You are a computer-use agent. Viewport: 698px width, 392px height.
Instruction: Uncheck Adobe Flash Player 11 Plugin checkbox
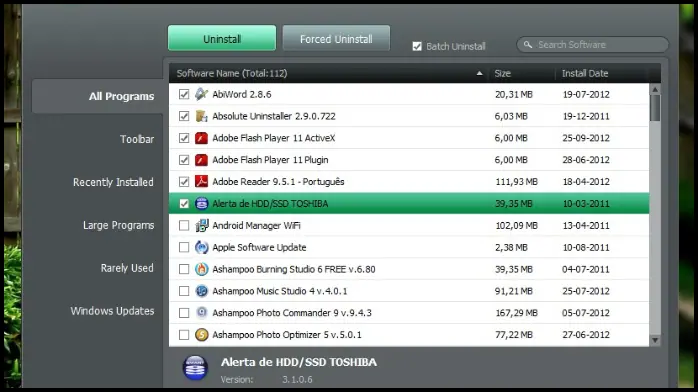(x=184, y=160)
